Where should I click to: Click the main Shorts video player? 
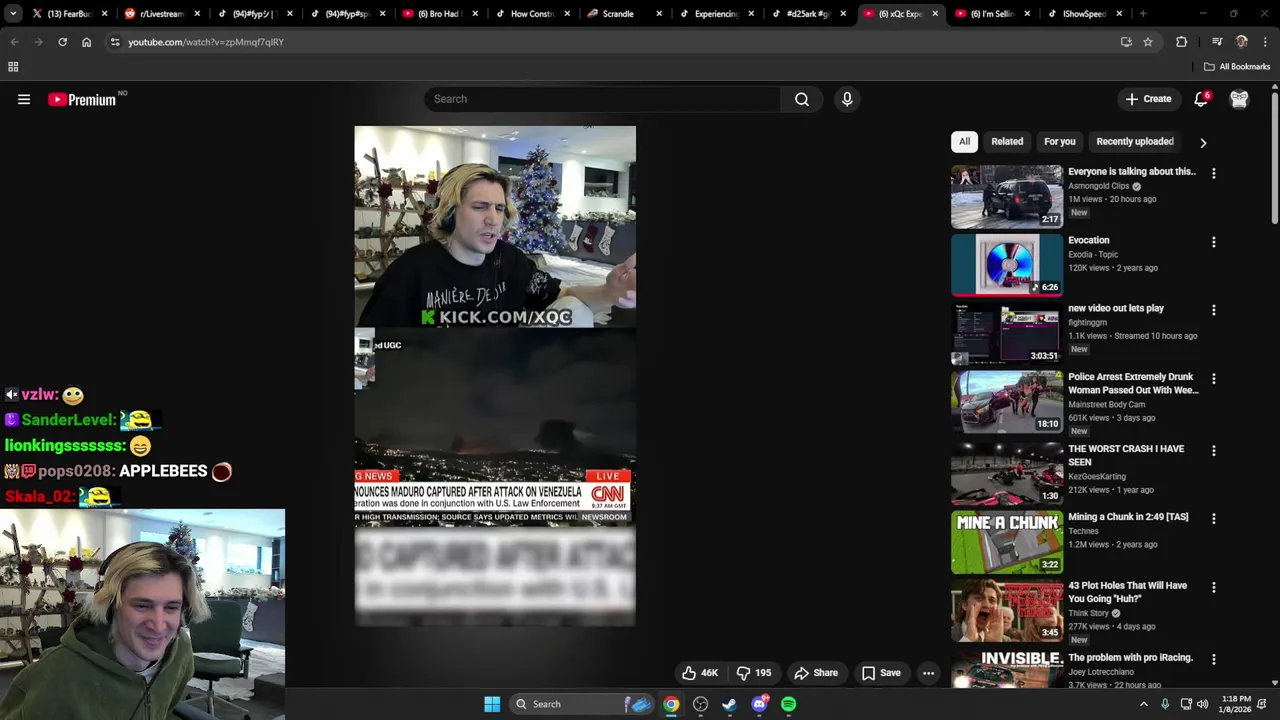click(495, 376)
